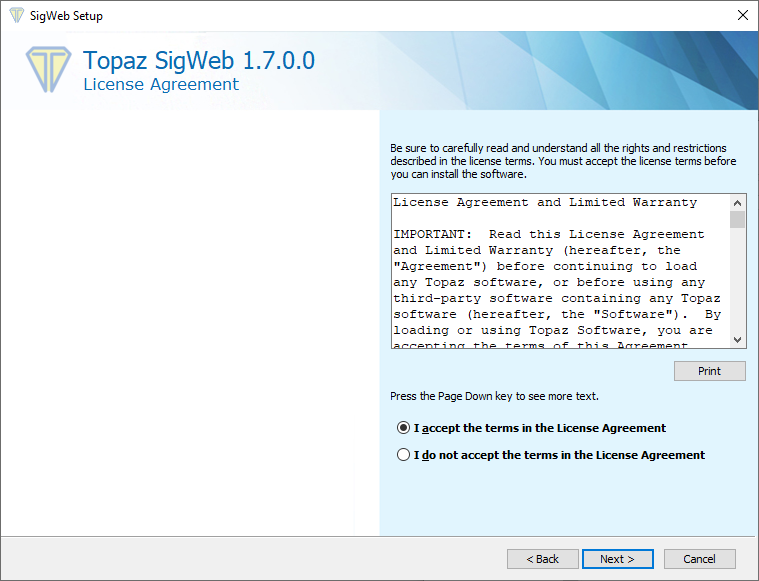Go back using the Back button
Screen dimensions: 759x581
(543, 559)
